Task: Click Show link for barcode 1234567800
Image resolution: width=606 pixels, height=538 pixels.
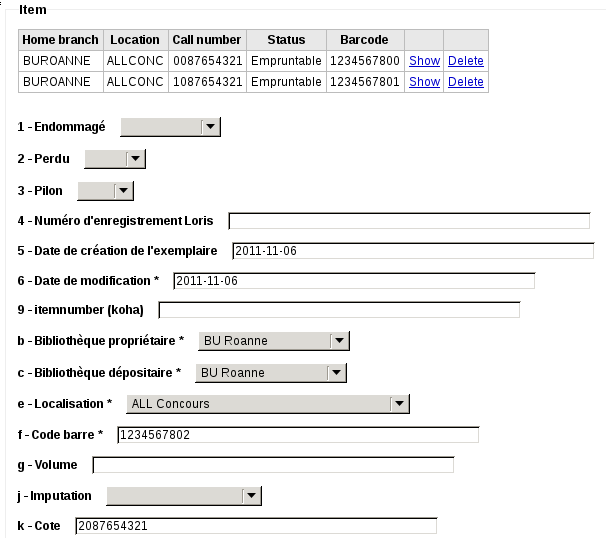Action: 424,61
